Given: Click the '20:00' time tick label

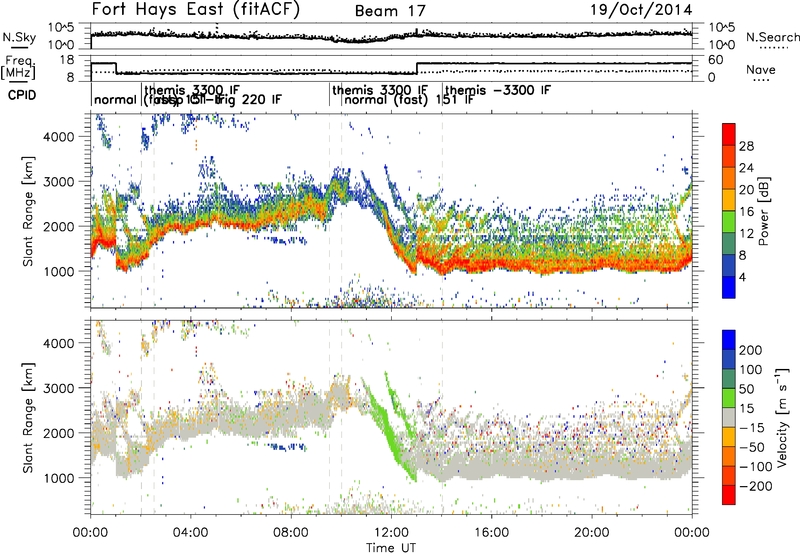Looking at the screenshot, I should [592, 533].
